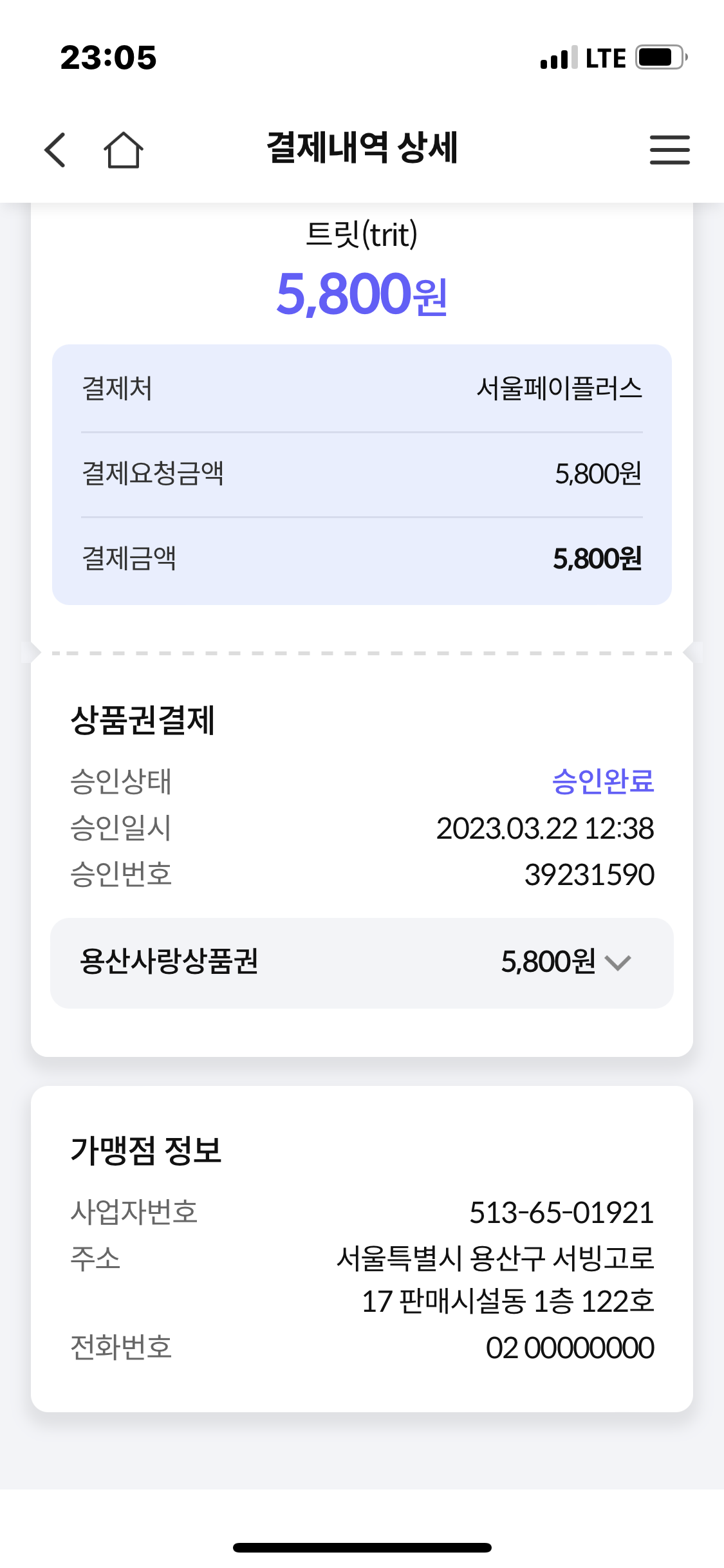This screenshot has width=724, height=1568.
Task: Tap the 서울특별시 용산구 서빙고로 address line
Action: pyautogui.click(x=495, y=1258)
